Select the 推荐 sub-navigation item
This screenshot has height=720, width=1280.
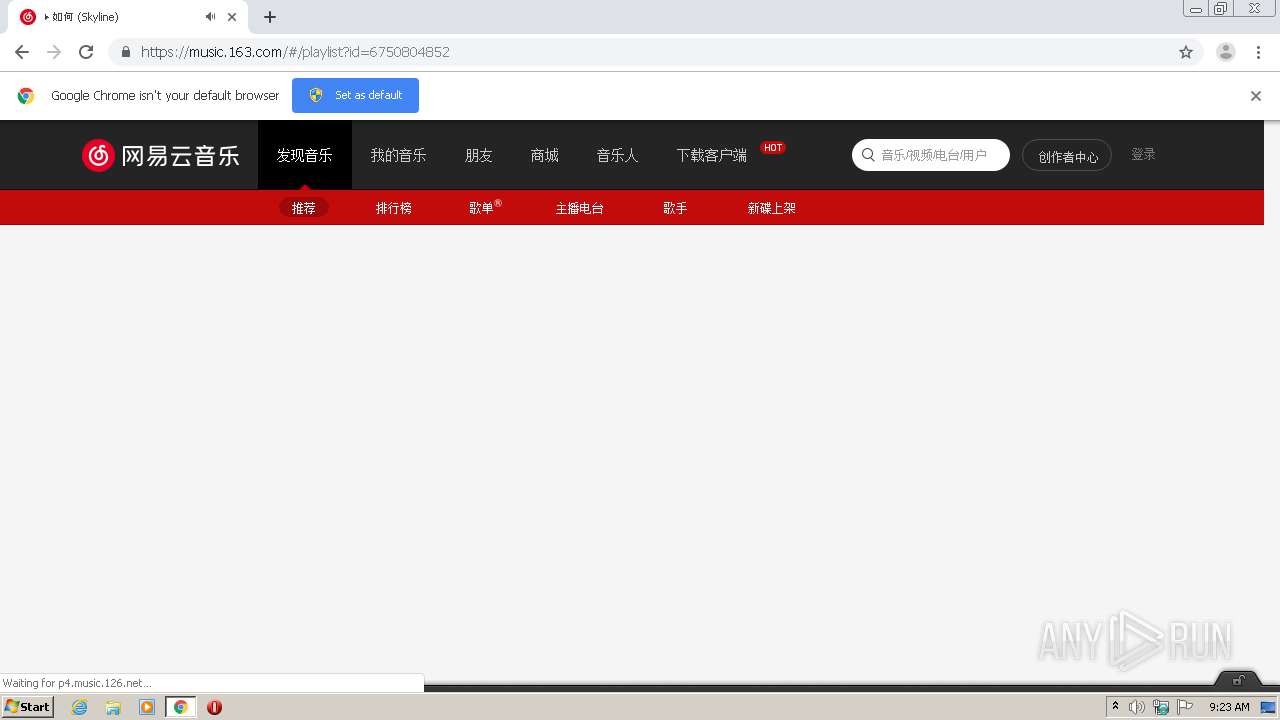coord(304,208)
